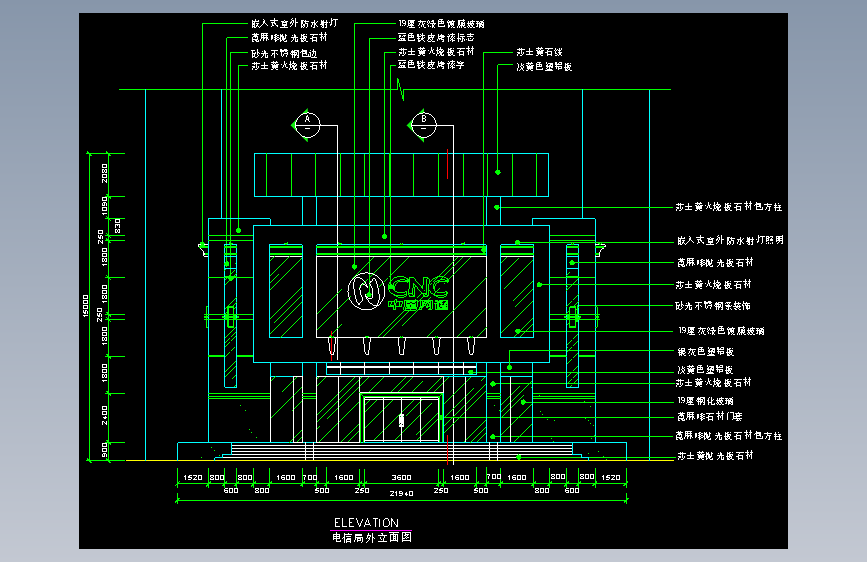This screenshot has height=562, width=867.
Task: Click the 15000 overall height dimension
Action: (85, 306)
